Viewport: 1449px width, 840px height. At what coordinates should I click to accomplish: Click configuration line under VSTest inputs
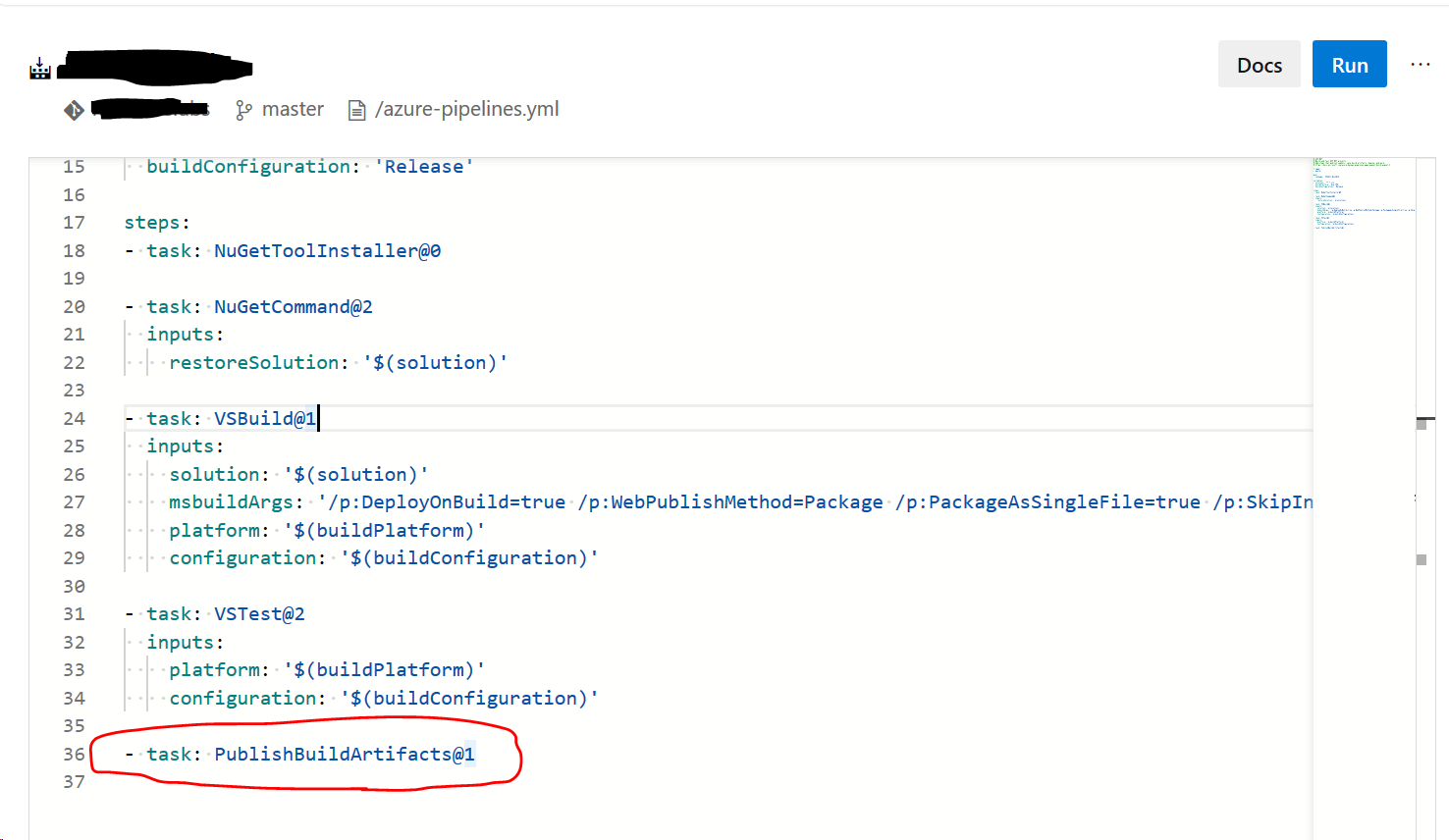[x=383, y=699]
